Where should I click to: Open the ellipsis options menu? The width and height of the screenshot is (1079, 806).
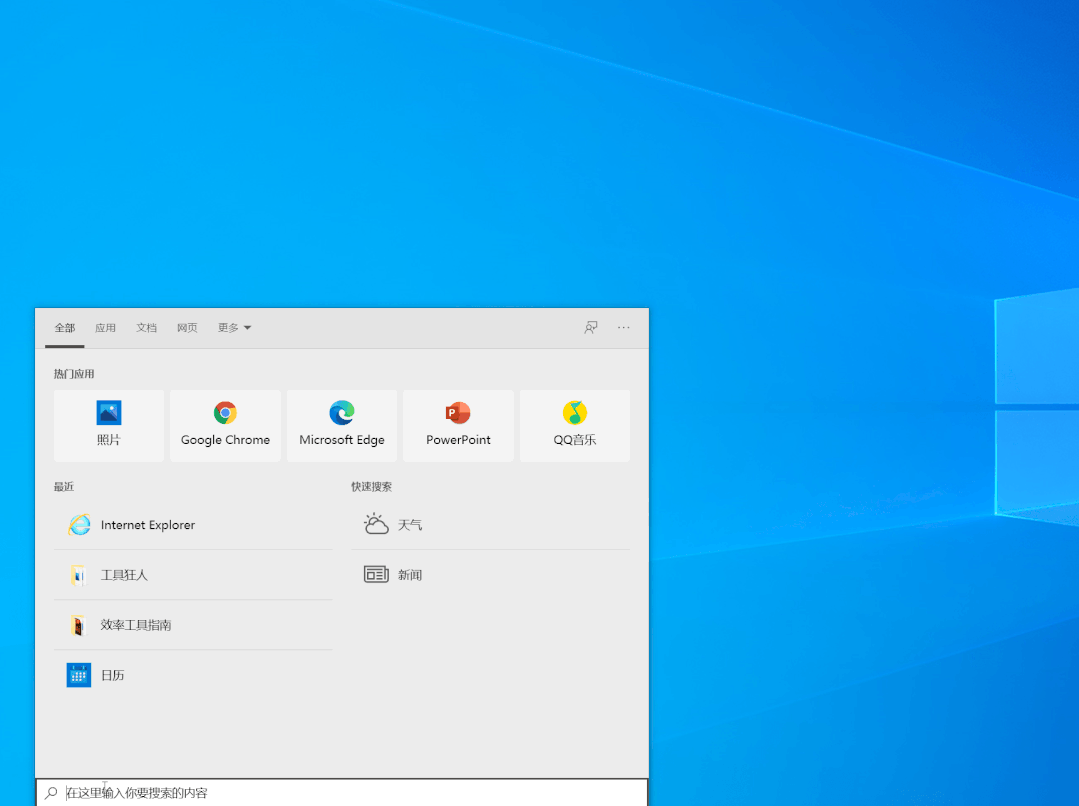pyautogui.click(x=623, y=327)
